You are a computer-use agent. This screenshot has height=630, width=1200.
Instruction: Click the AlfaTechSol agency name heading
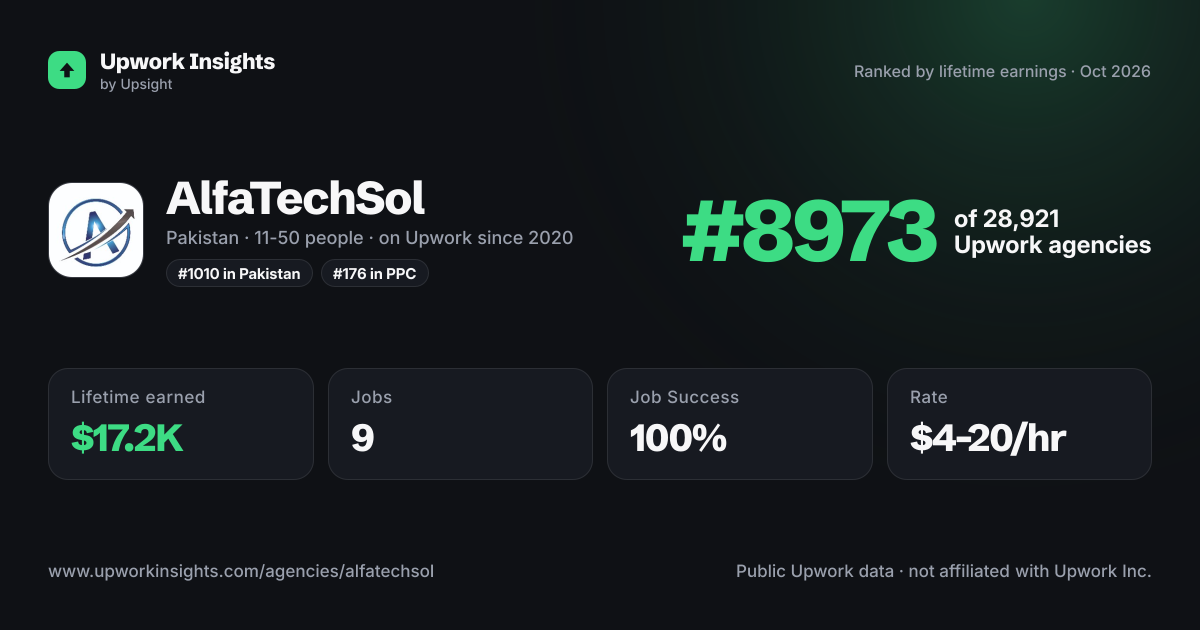tap(295, 199)
